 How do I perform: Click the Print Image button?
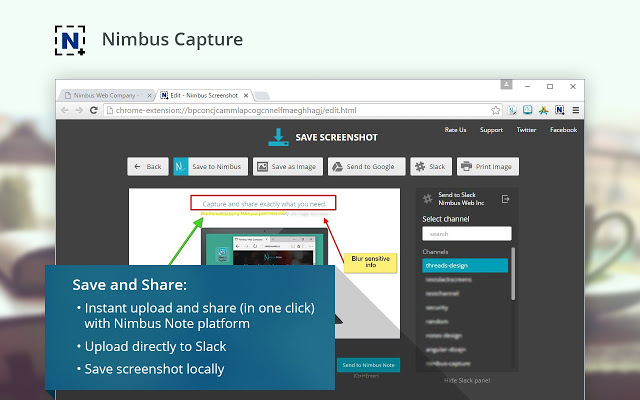488,167
